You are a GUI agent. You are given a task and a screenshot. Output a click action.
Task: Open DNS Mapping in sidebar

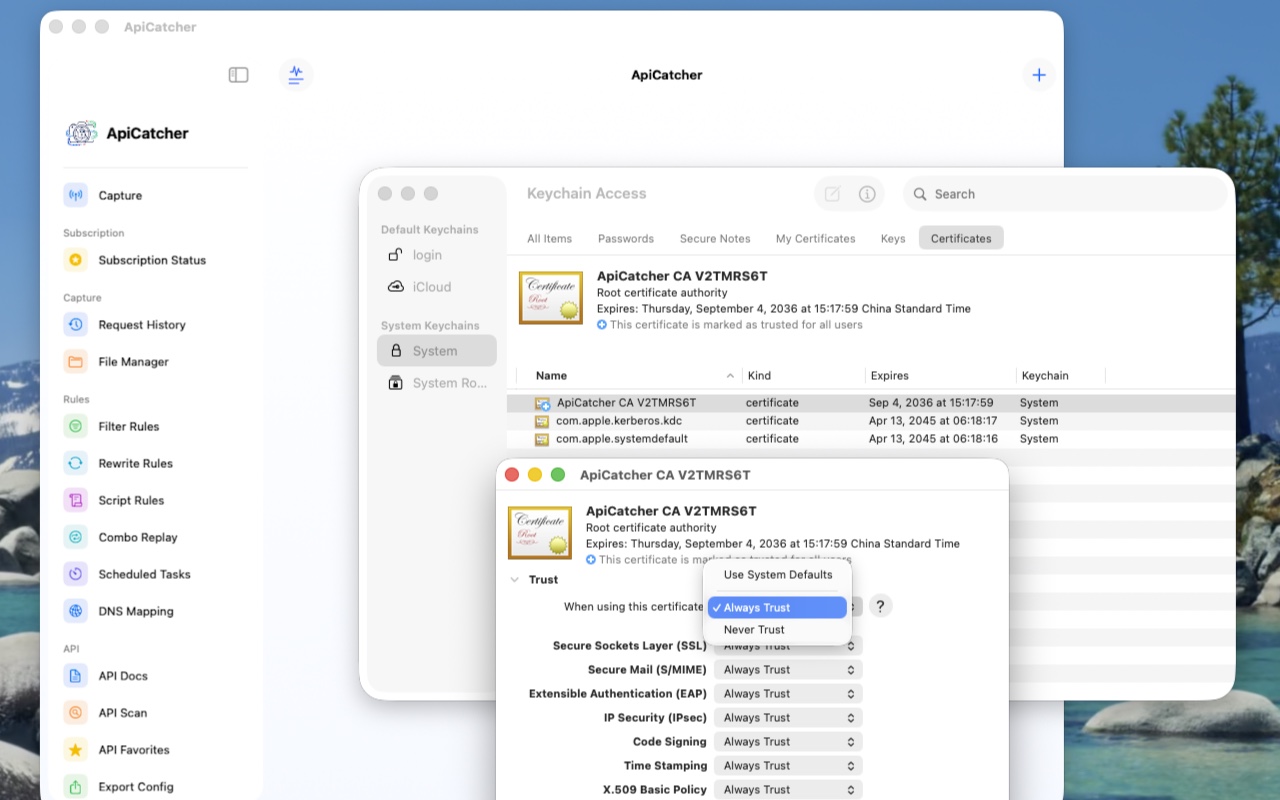click(x=155, y=611)
